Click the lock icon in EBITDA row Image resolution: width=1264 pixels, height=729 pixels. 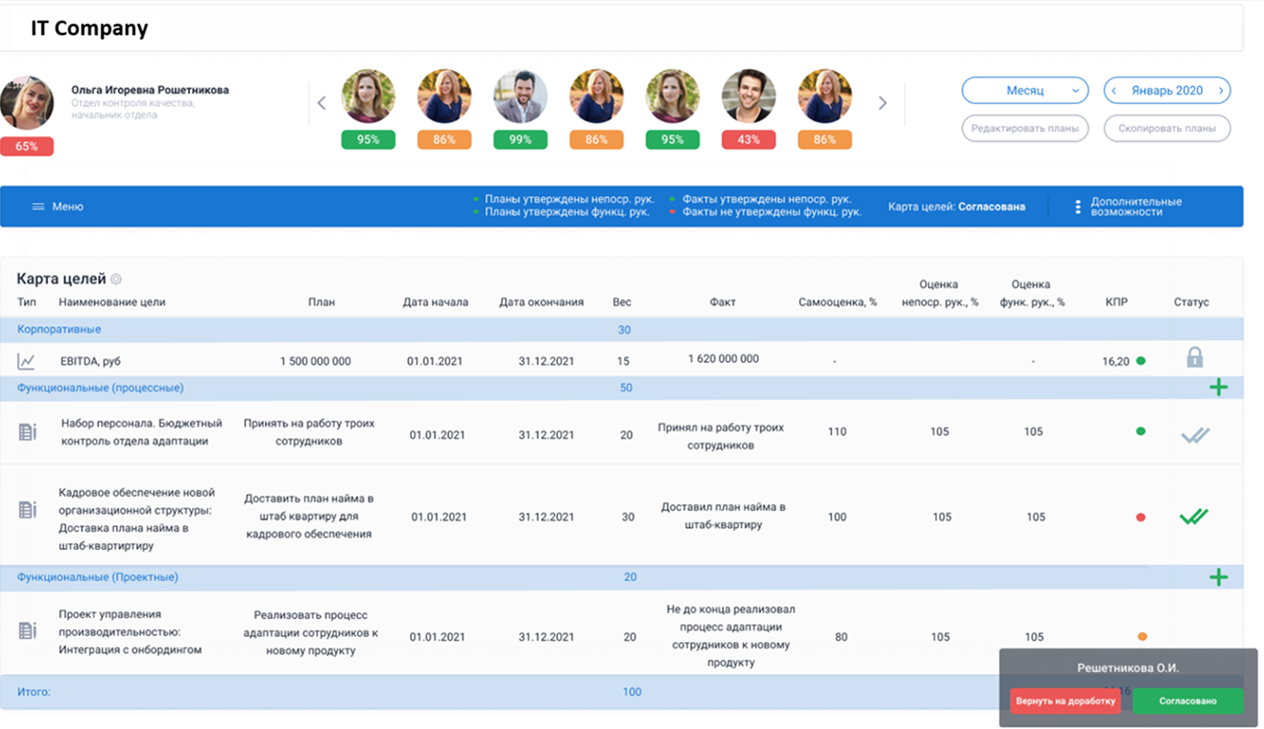1194,357
